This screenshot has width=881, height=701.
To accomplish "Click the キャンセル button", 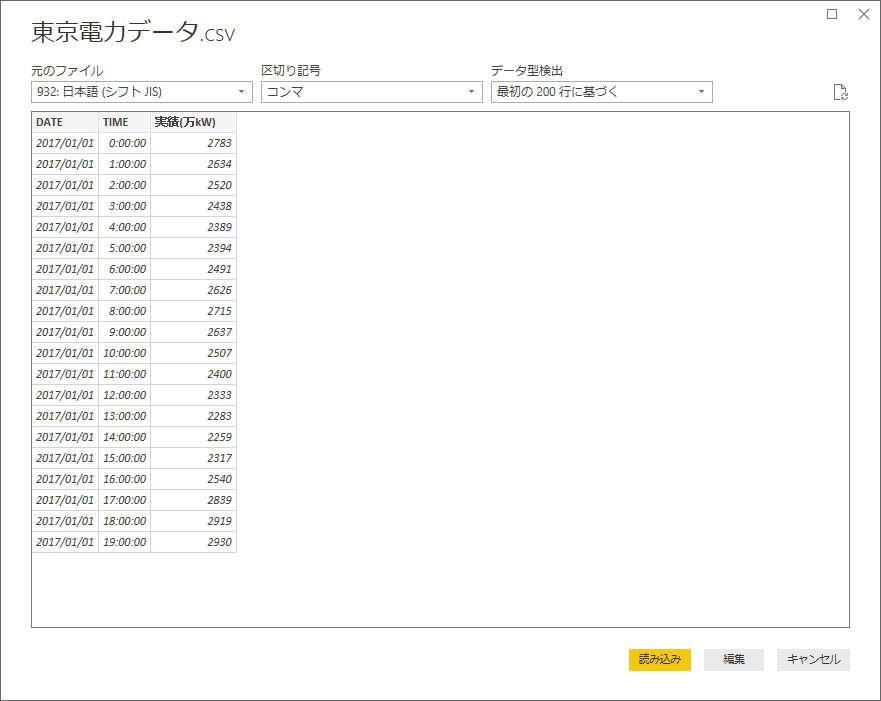I will (x=813, y=659).
